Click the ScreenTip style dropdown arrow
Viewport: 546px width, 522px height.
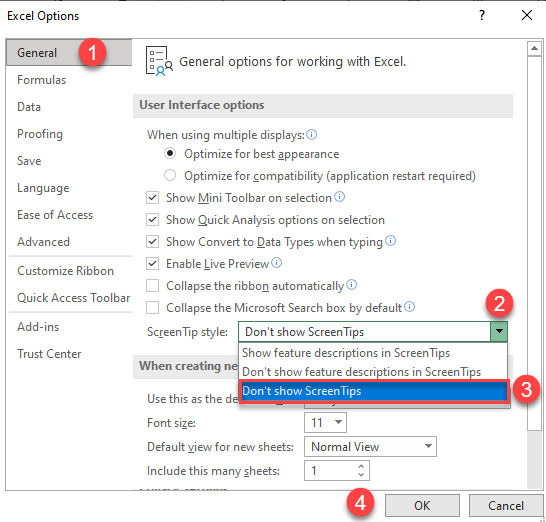point(499,331)
